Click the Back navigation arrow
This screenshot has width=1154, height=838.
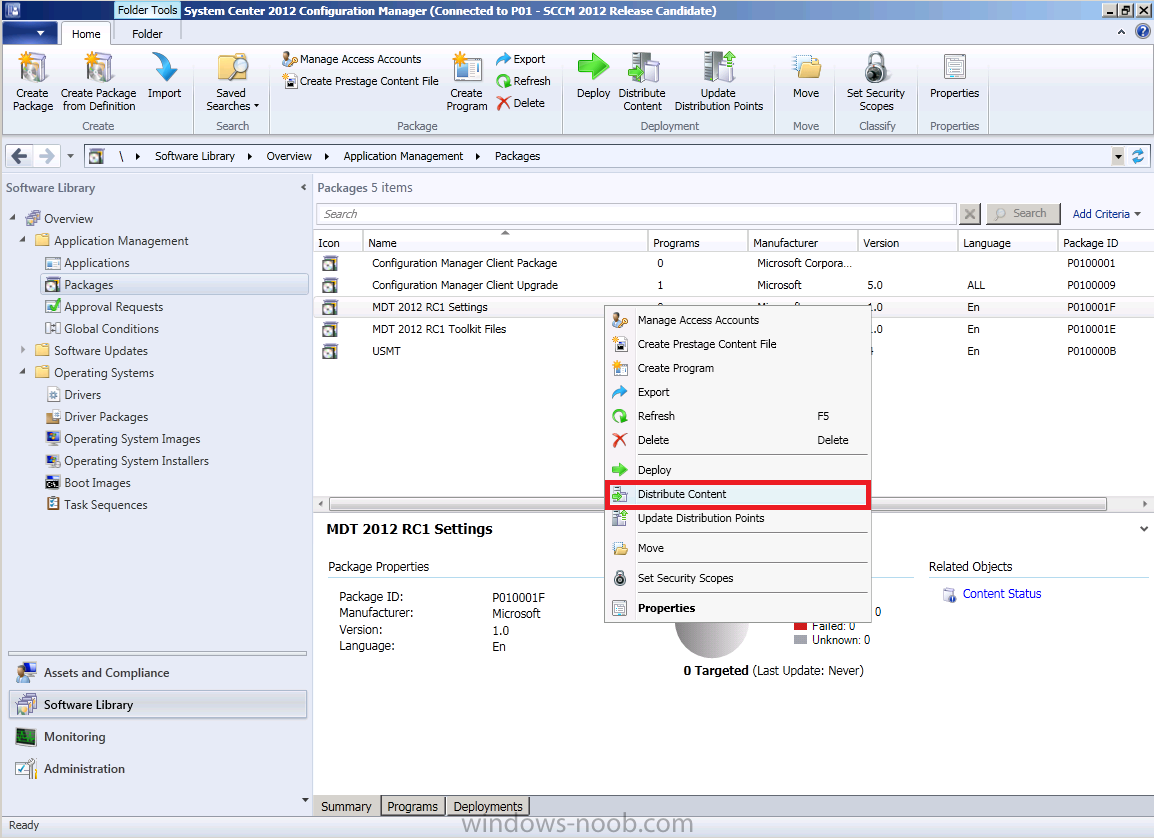(20, 156)
